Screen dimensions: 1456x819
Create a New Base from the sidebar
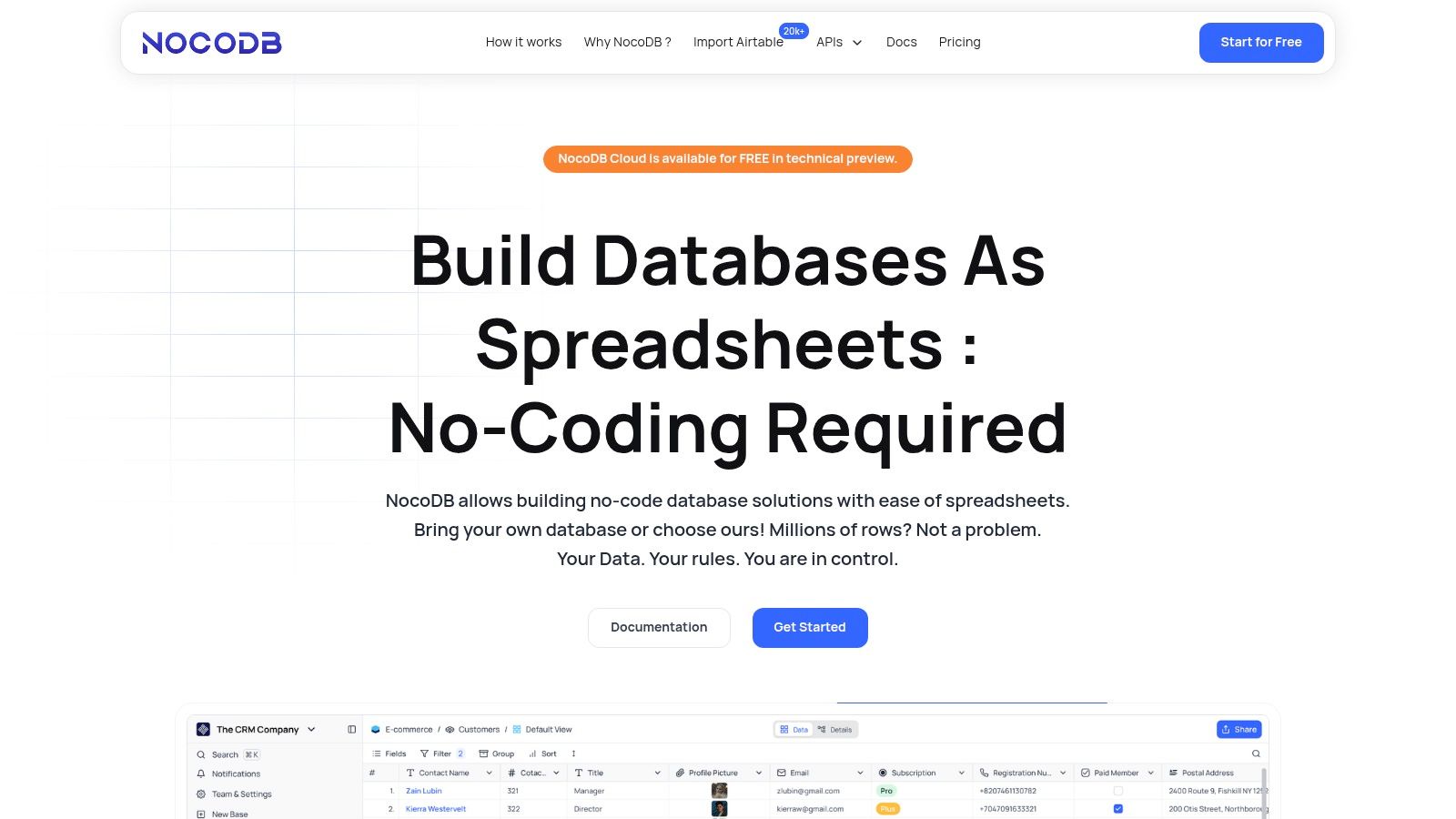[230, 814]
